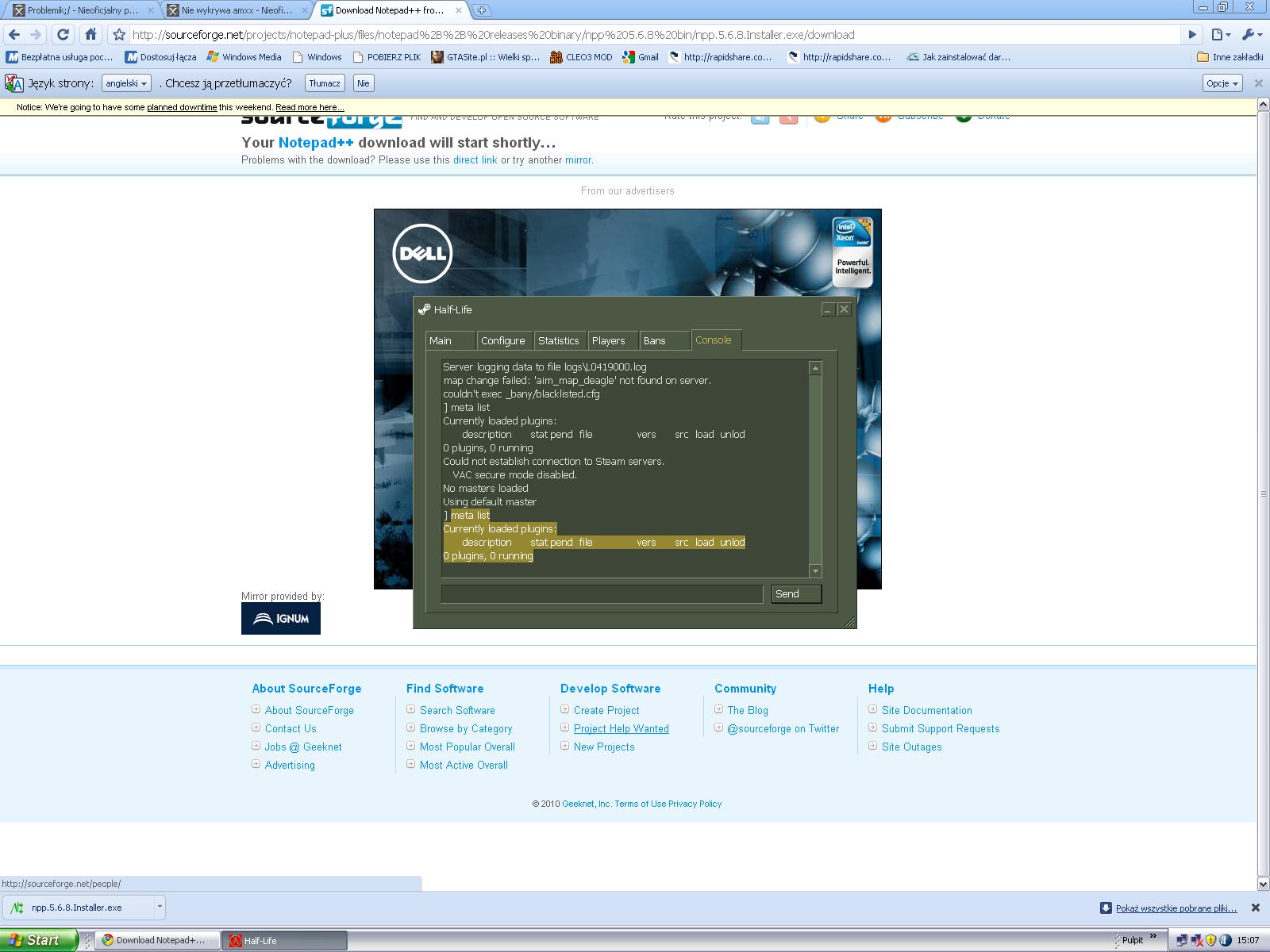Click the go arrow beside the address bar

1191,34
